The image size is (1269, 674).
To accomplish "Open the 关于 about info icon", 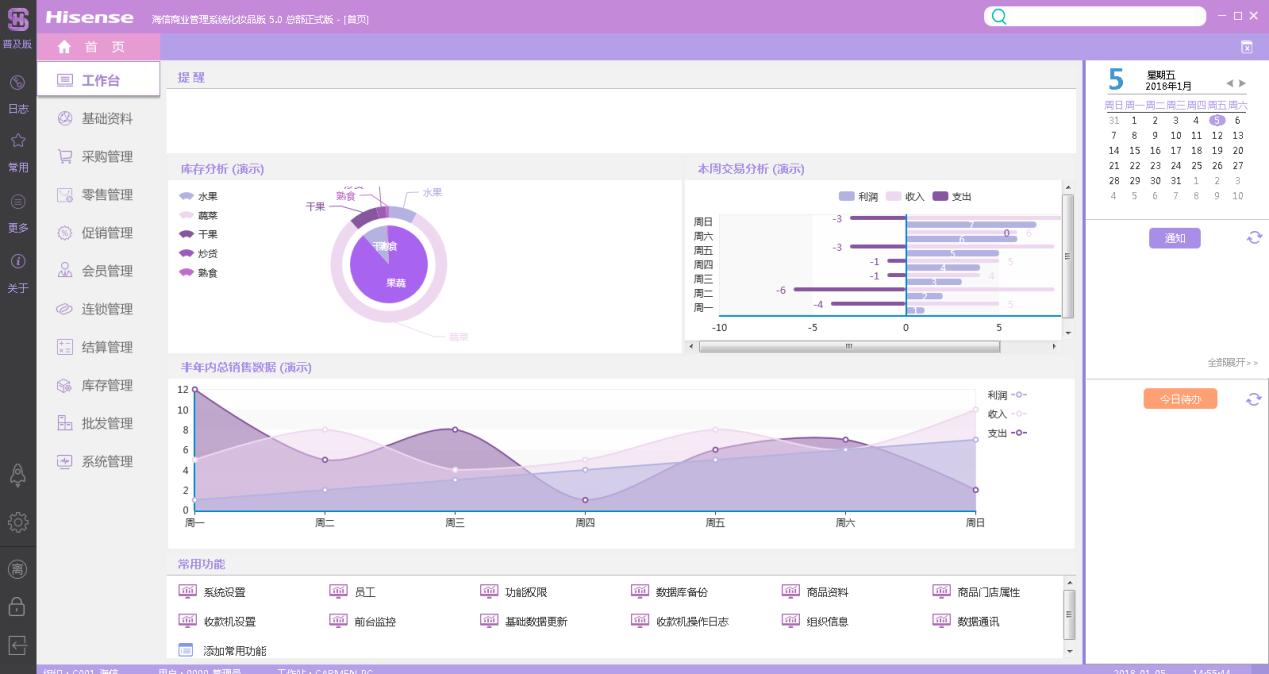I will pos(17,262).
